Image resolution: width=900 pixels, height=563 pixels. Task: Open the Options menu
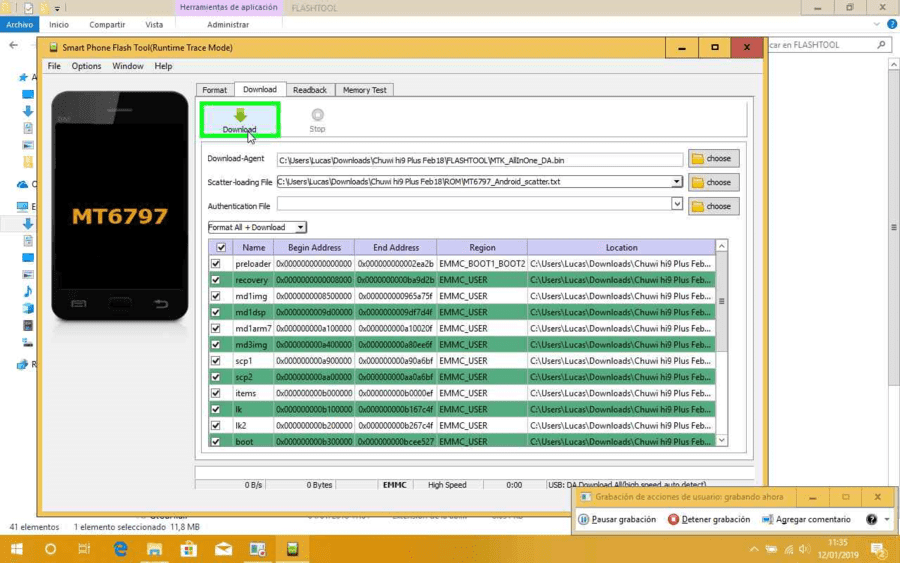(86, 66)
